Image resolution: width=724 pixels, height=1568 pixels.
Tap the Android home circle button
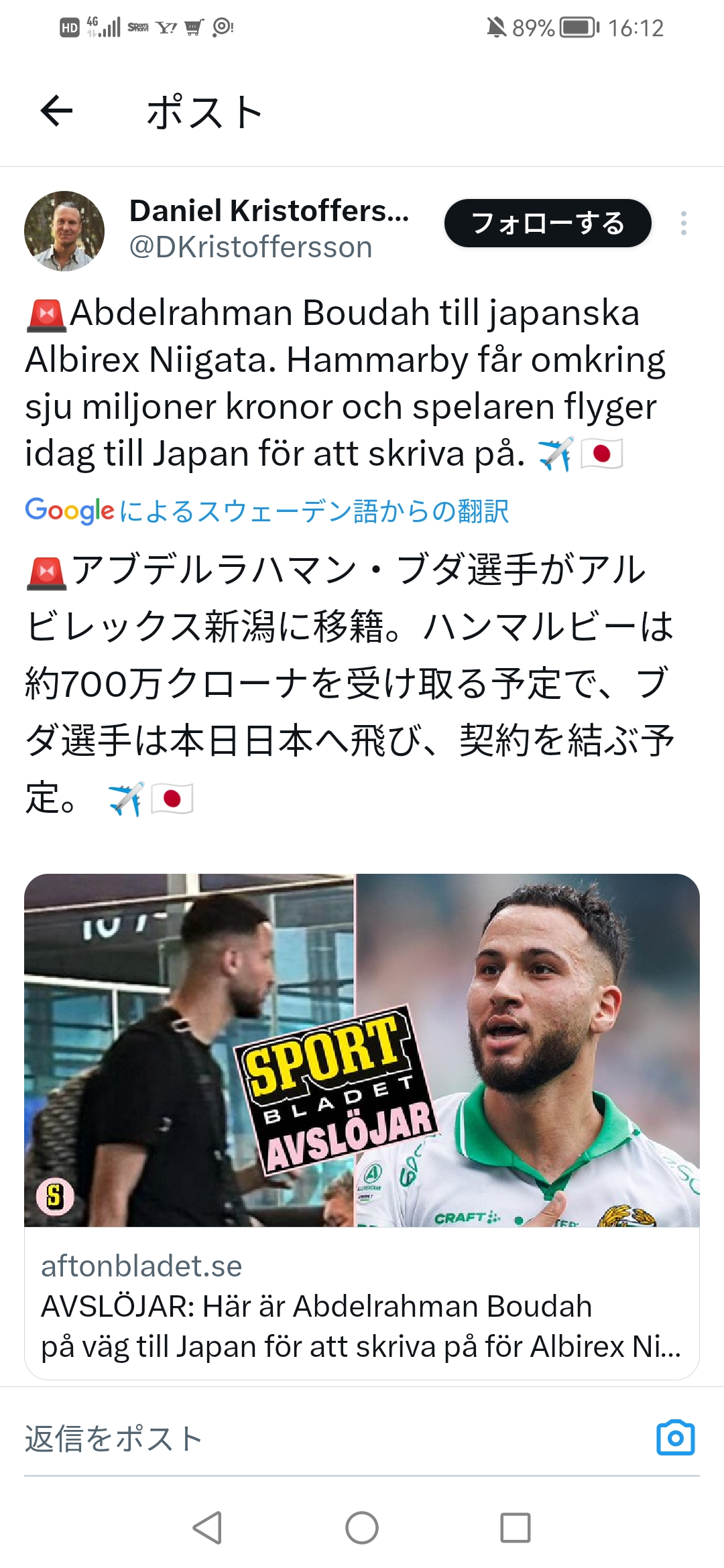pos(362,1528)
